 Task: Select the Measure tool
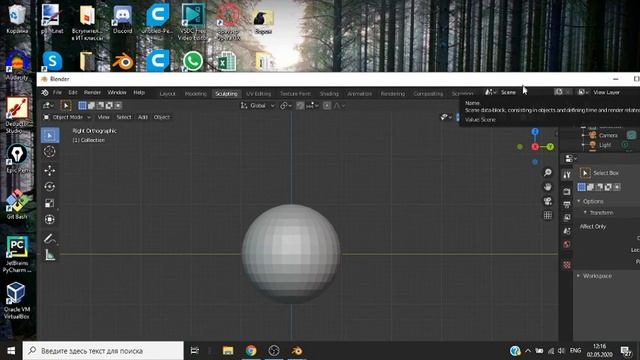tap(50, 255)
